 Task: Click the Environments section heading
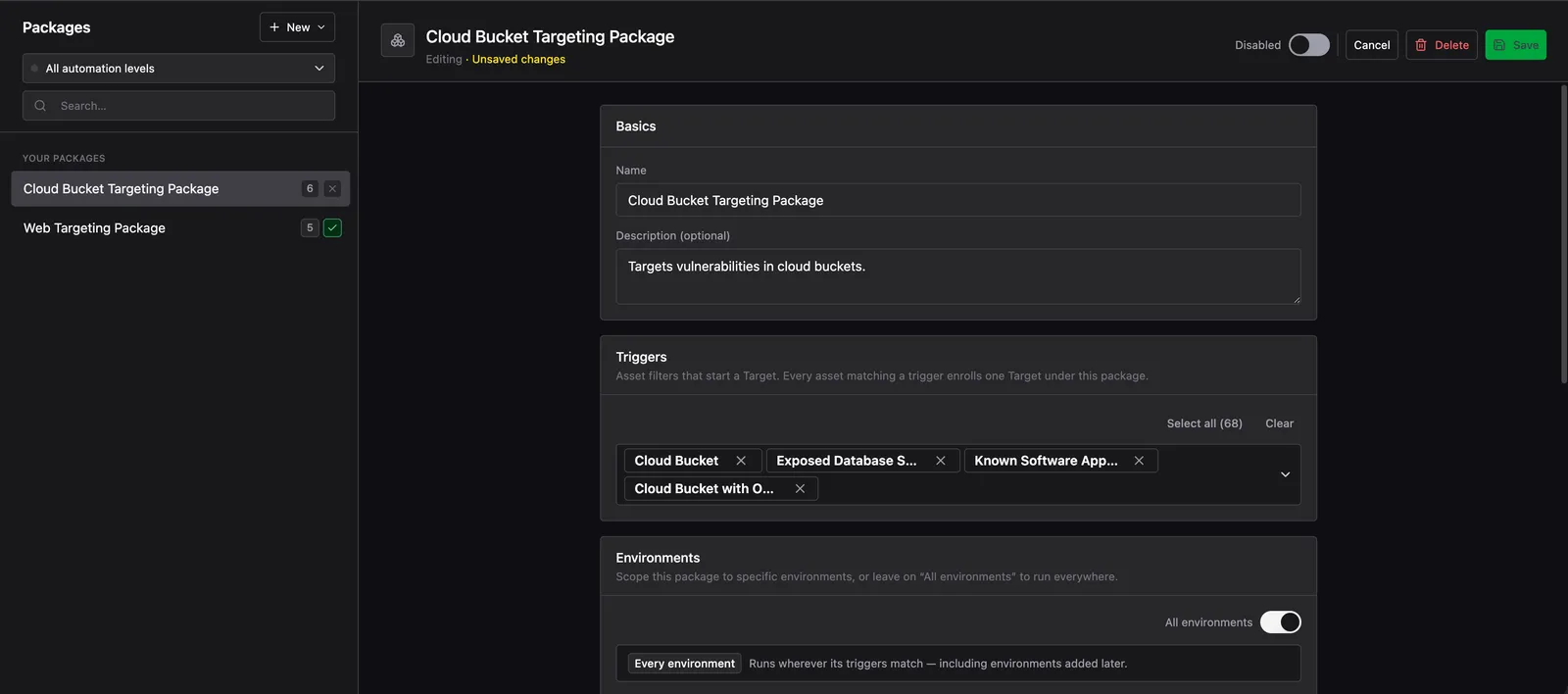(x=658, y=558)
